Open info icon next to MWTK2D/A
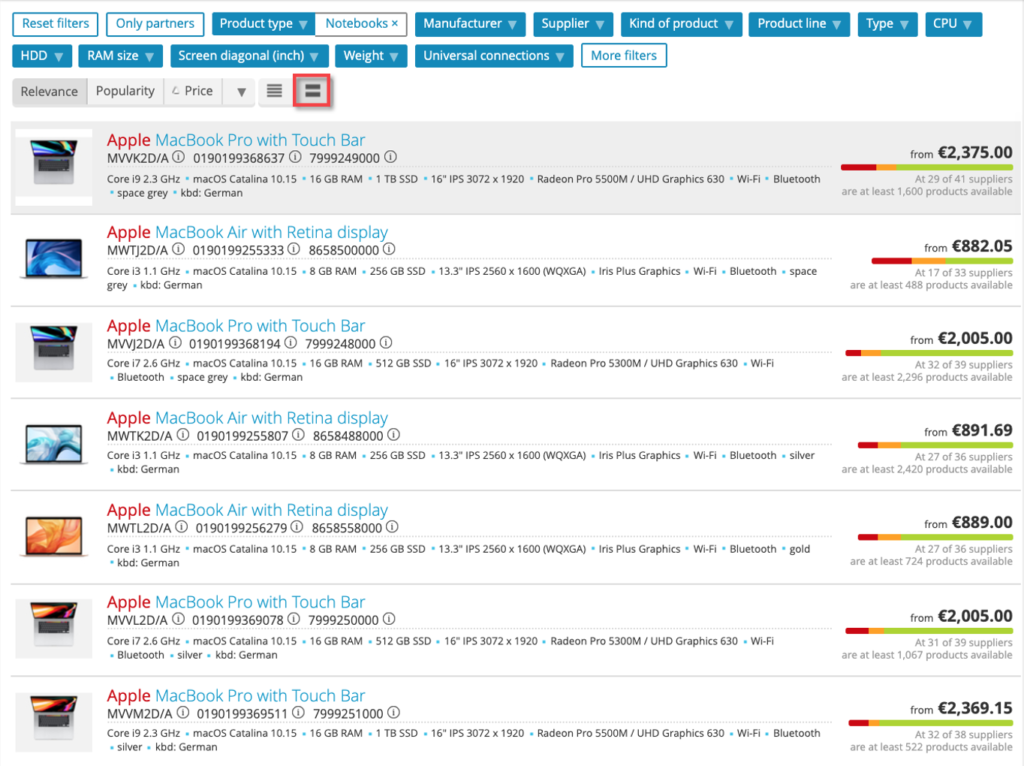Viewport: 1024px width, 766px height. click(x=183, y=435)
